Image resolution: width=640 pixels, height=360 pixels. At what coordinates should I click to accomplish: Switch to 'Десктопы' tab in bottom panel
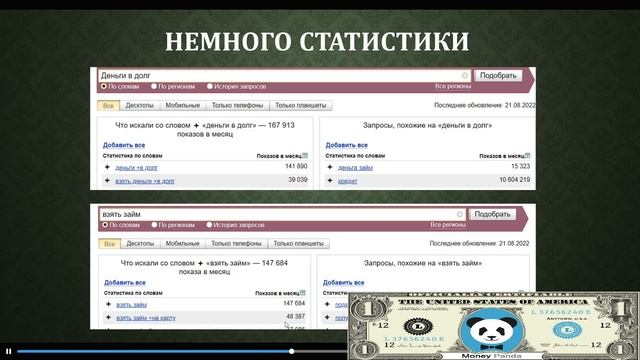(140, 244)
